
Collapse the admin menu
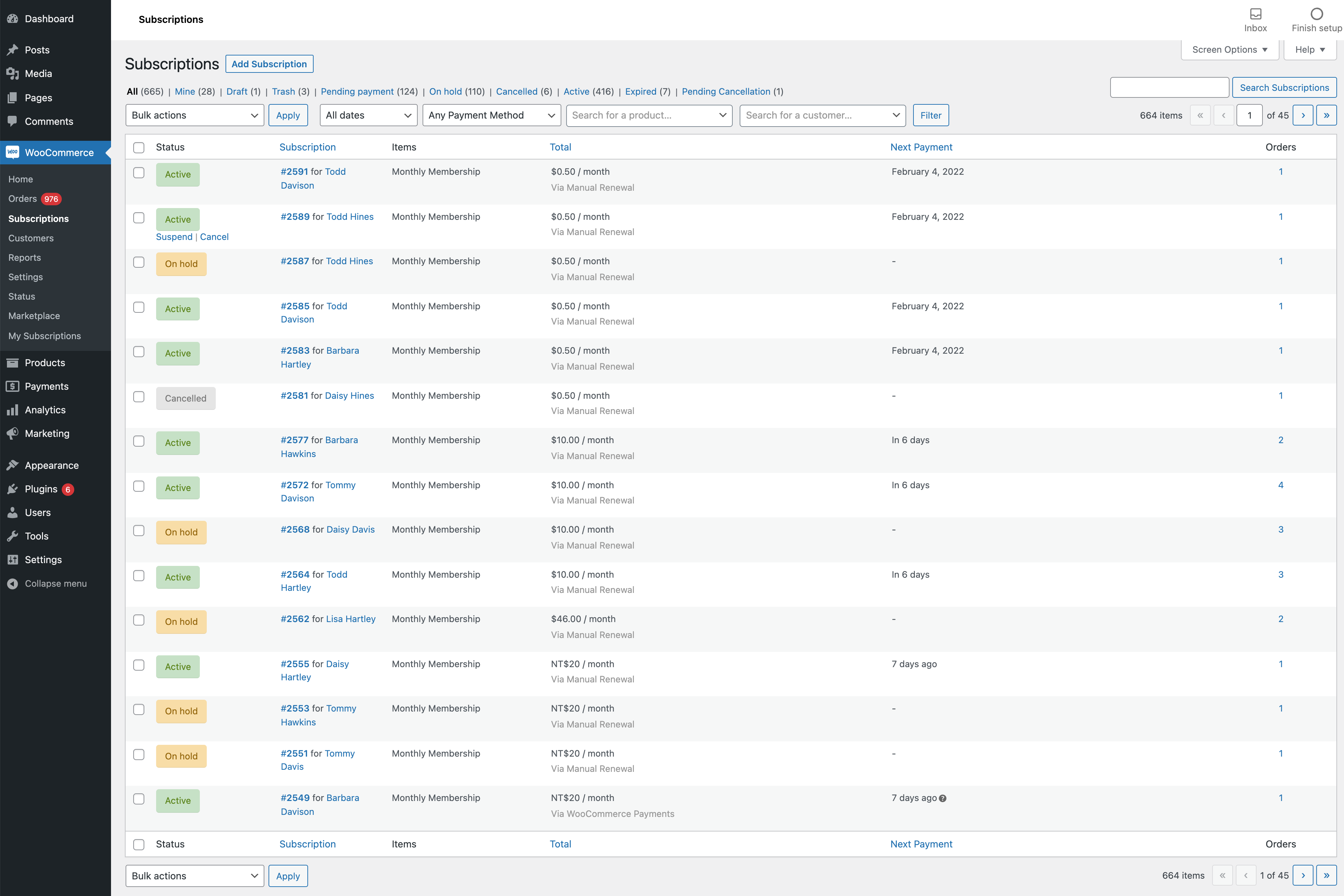pos(12,584)
